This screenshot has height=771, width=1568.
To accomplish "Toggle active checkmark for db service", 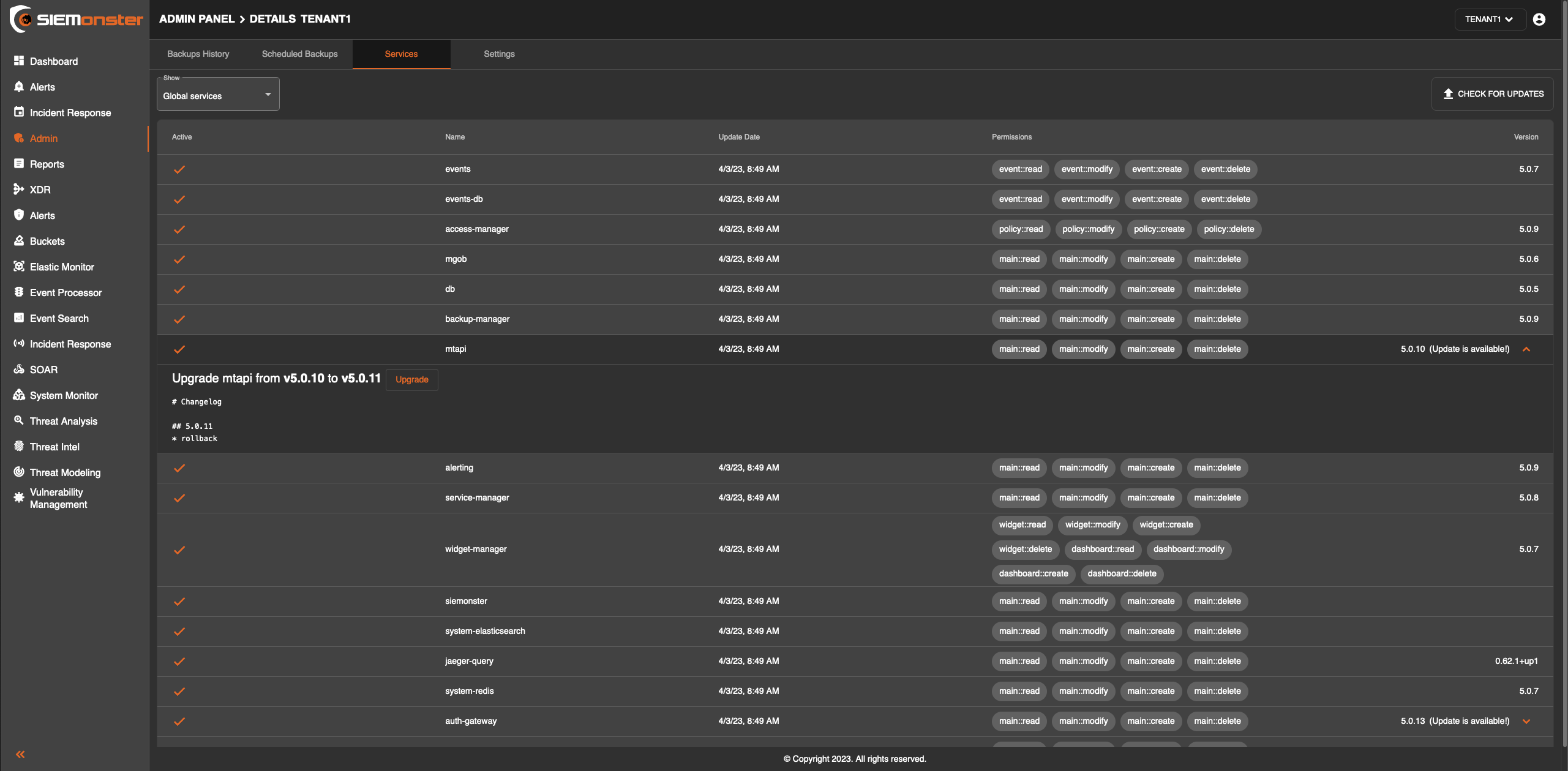I will 179,289.
